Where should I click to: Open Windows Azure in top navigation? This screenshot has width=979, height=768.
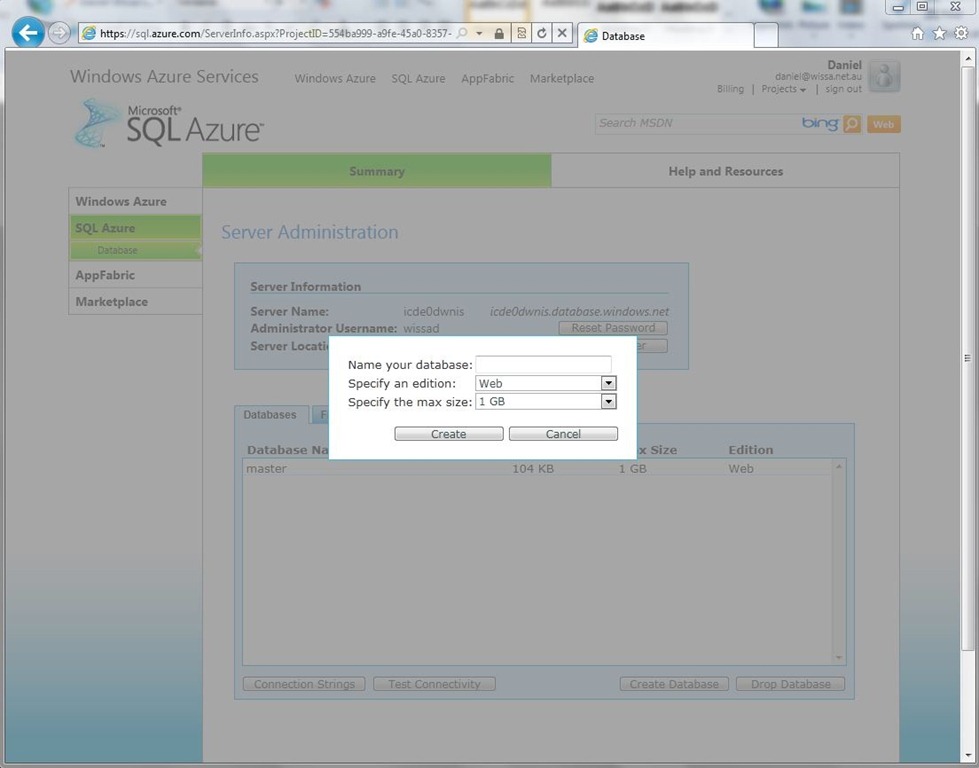tap(335, 79)
